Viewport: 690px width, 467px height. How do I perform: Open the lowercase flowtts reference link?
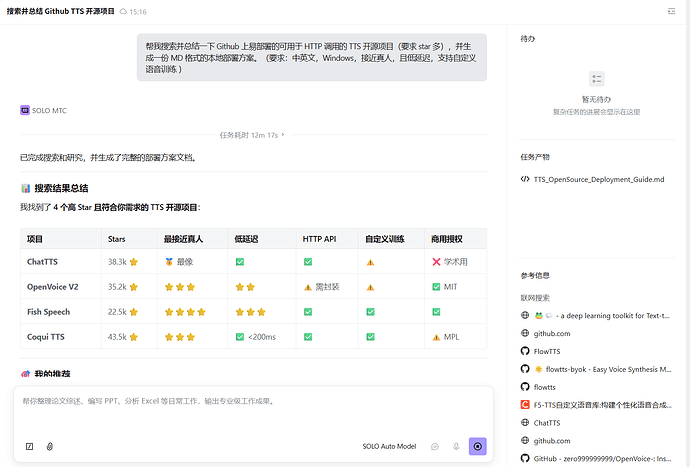click(x=544, y=387)
